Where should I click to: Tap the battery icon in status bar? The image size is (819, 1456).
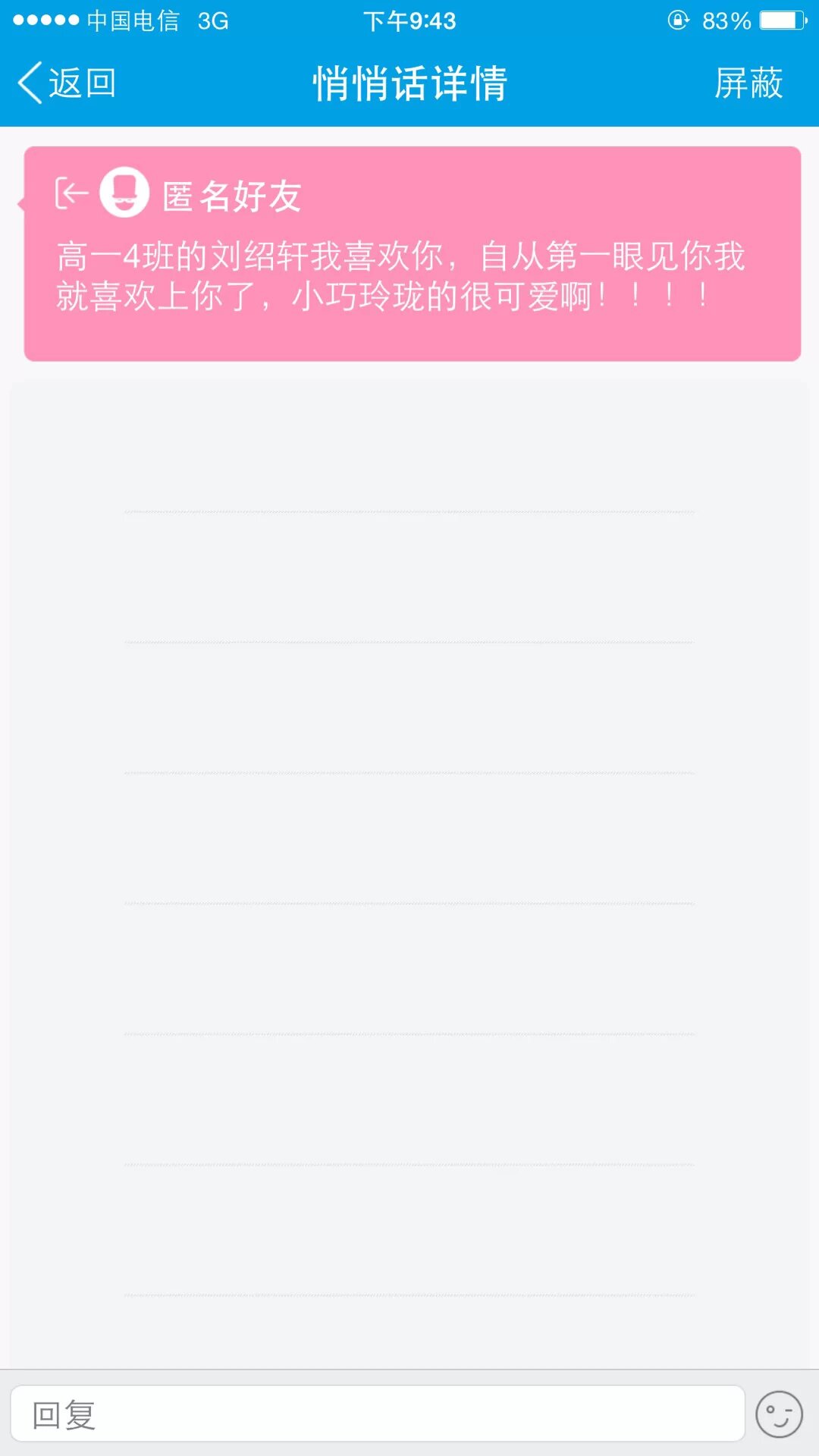click(x=783, y=20)
